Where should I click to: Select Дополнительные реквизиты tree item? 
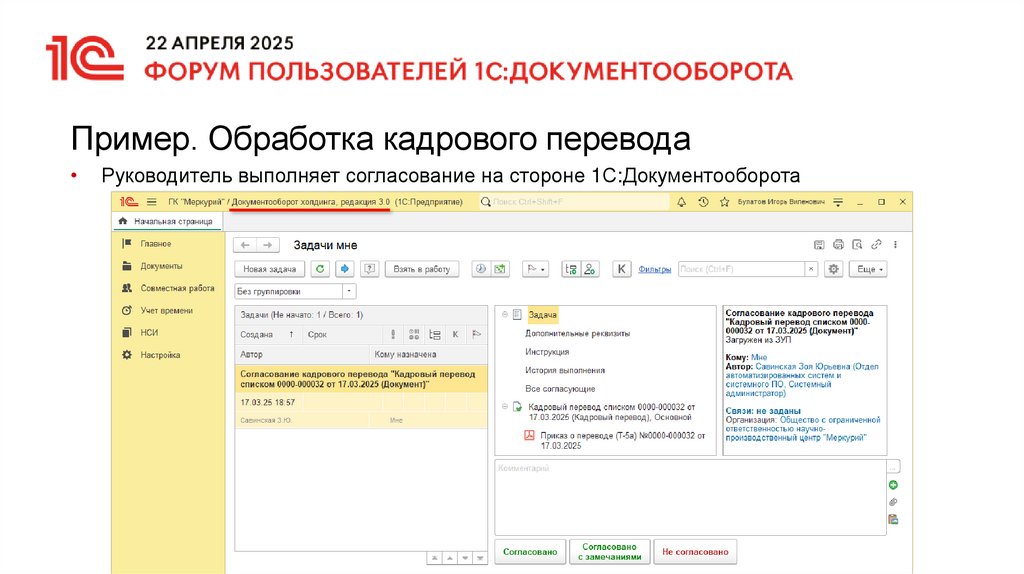(577, 333)
